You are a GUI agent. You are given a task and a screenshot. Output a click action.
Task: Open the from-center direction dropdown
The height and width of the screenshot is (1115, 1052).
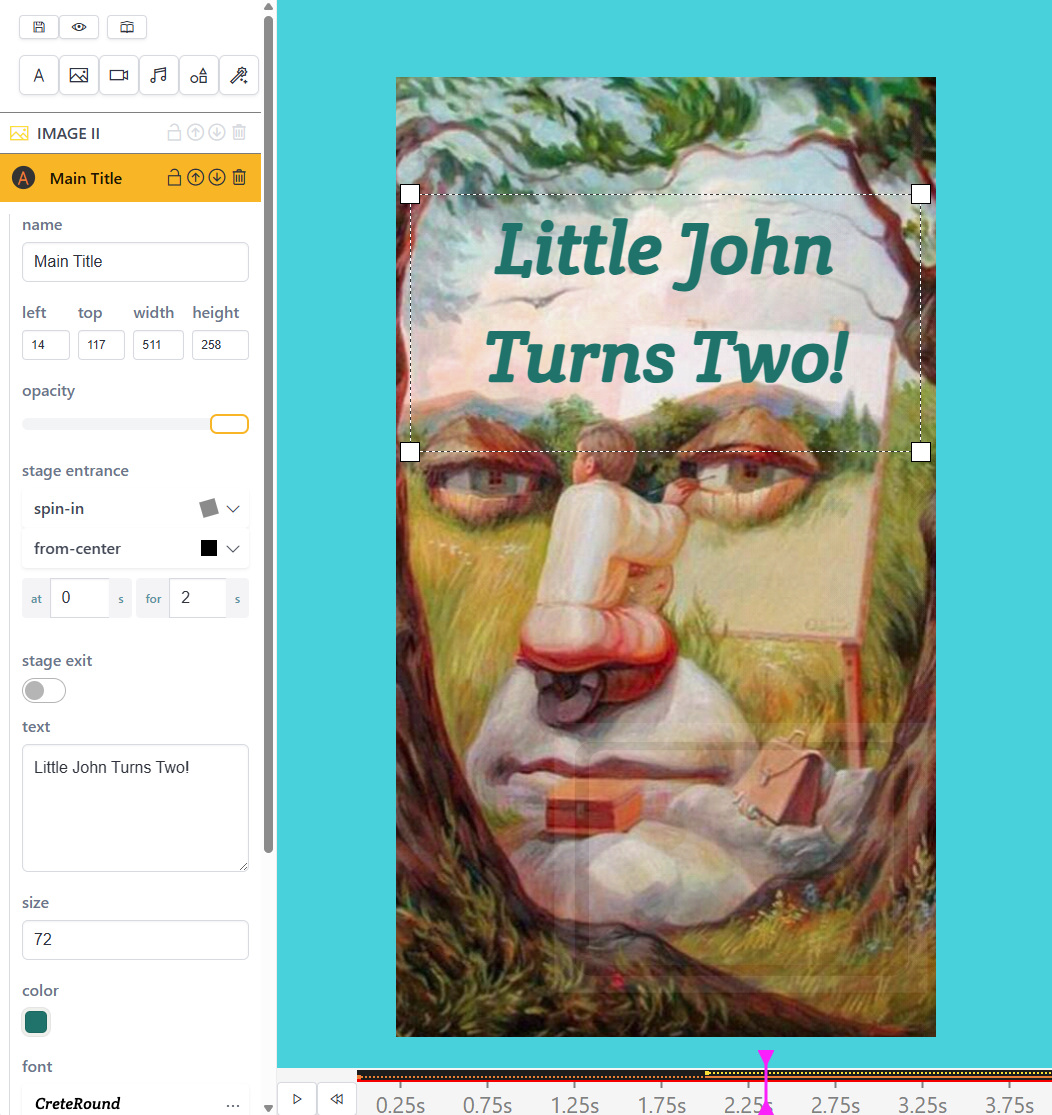pyautogui.click(x=233, y=549)
